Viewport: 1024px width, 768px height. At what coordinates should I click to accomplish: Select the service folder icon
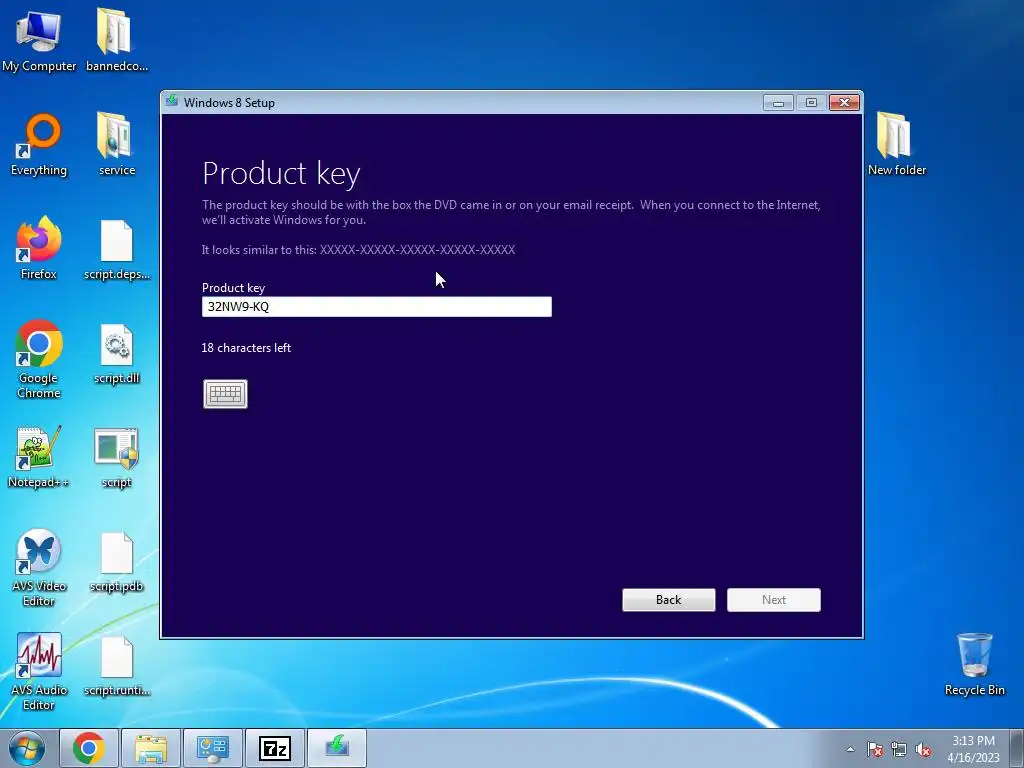pyautogui.click(x=116, y=145)
